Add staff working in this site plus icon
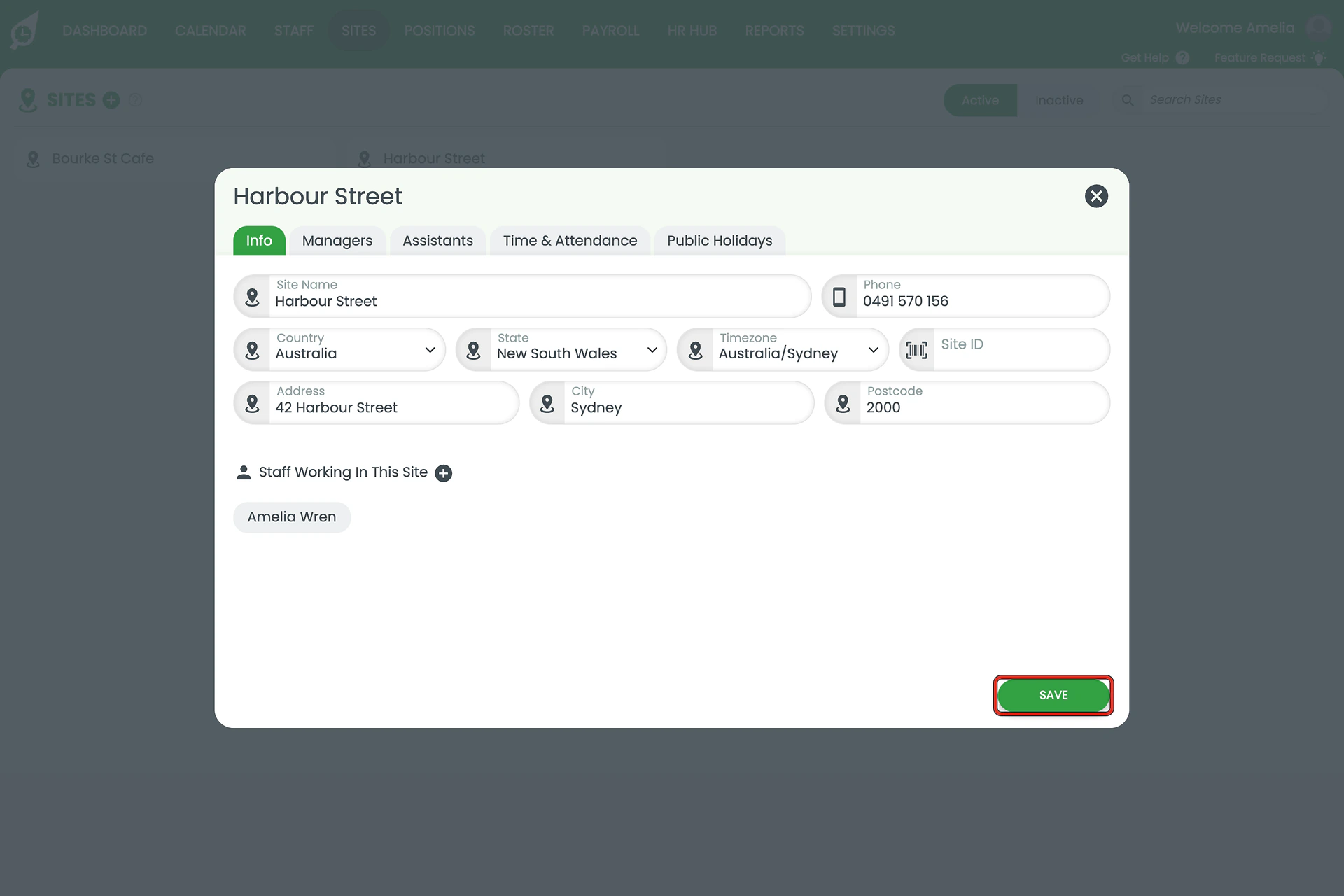Image resolution: width=1344 pixels, height=896 pixels. pos(443,473)
